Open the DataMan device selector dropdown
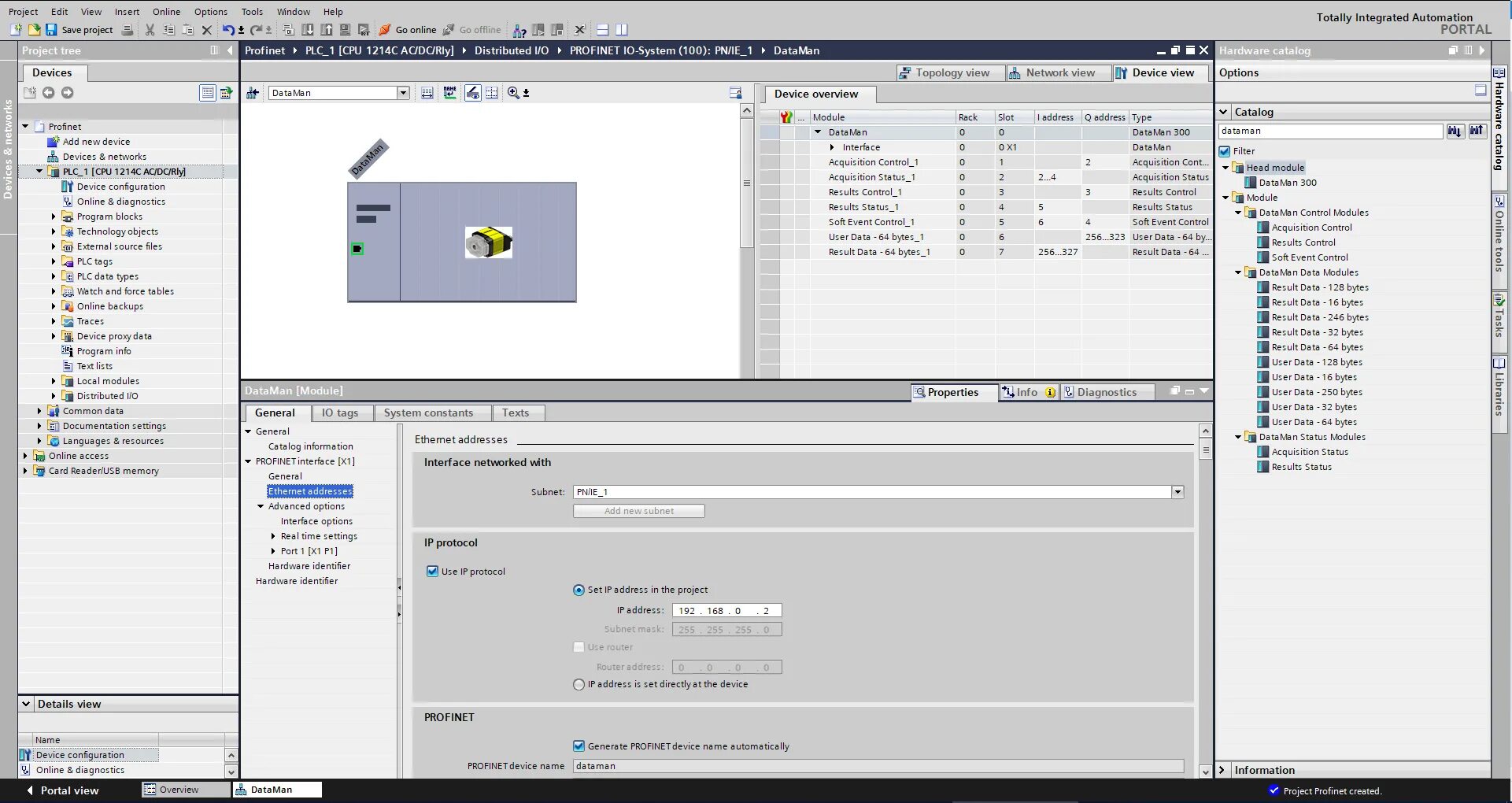The image size is (1512, 803). click(x=403, y=93)
